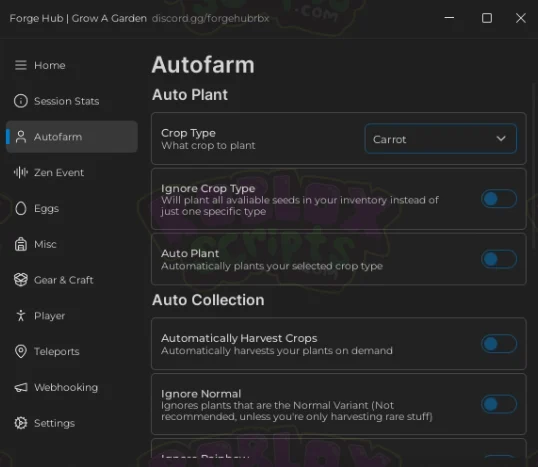Go to the Eggs tab
Viewport: 538px width, 467px height.
pyautogui.click(x=72, y=208)
